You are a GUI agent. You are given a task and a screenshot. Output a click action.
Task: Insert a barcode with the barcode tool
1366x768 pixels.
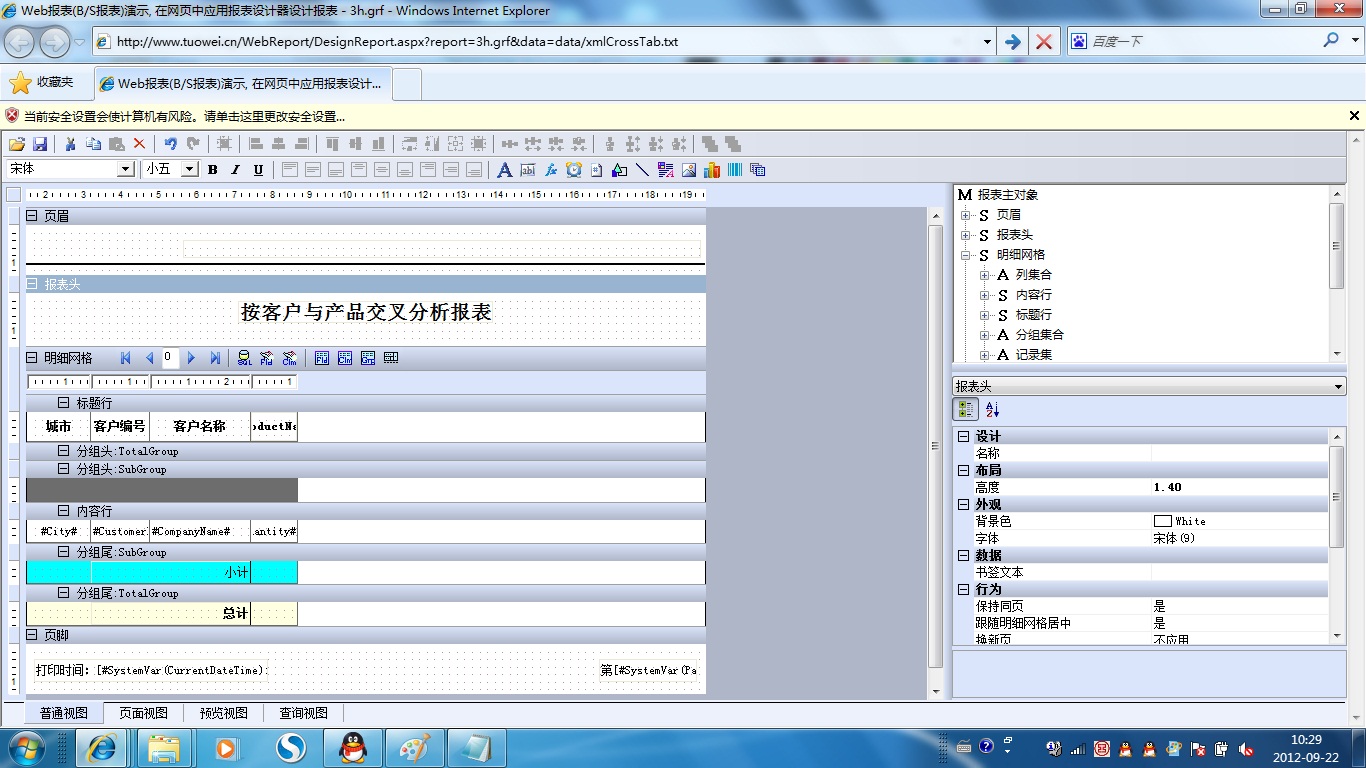[x=735, y=170]
